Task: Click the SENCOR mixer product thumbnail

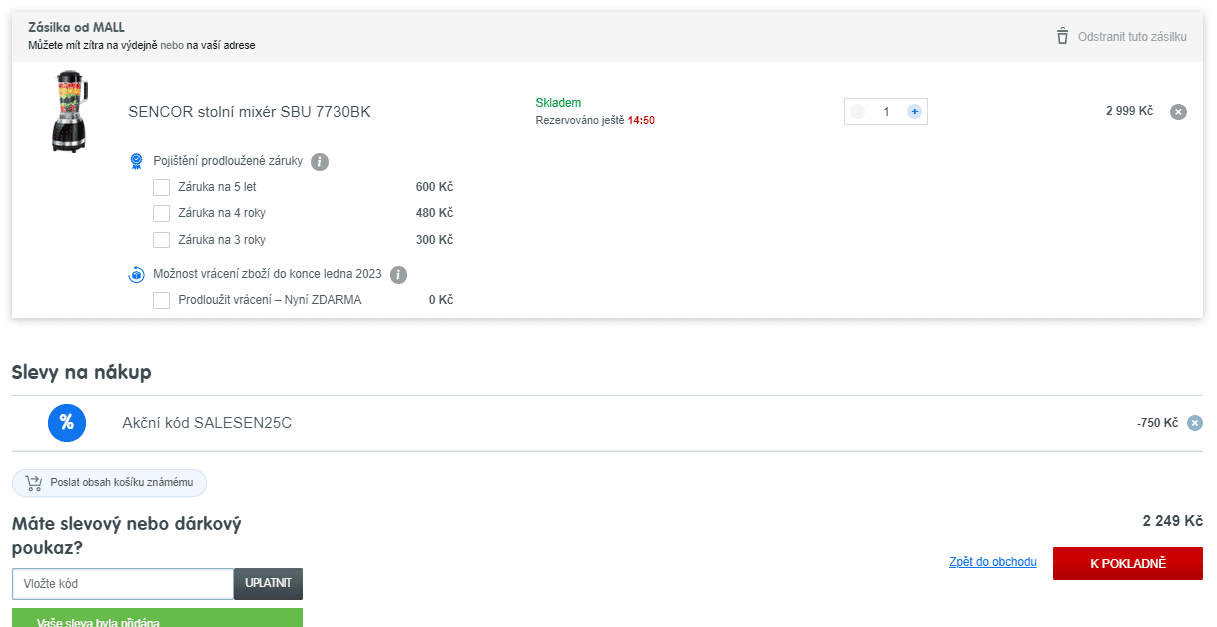Action: [x=70, y=111]
